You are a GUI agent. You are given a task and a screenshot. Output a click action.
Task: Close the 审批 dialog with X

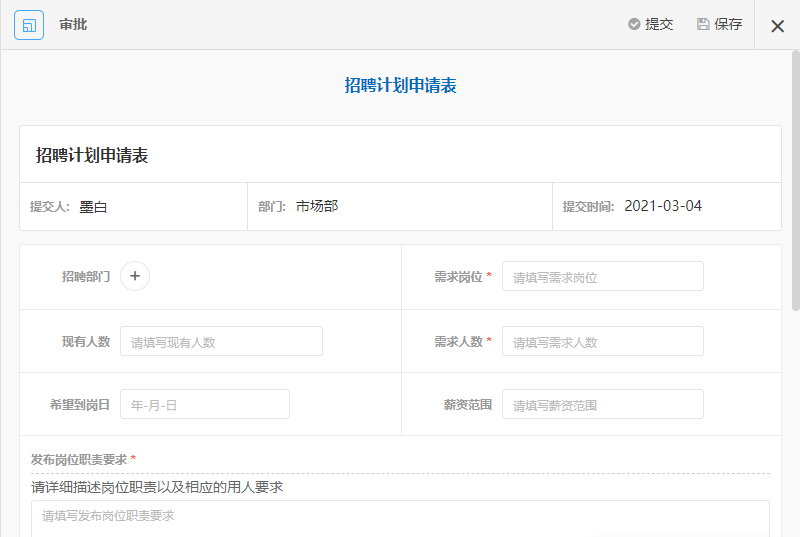click(x=777, y=26)
